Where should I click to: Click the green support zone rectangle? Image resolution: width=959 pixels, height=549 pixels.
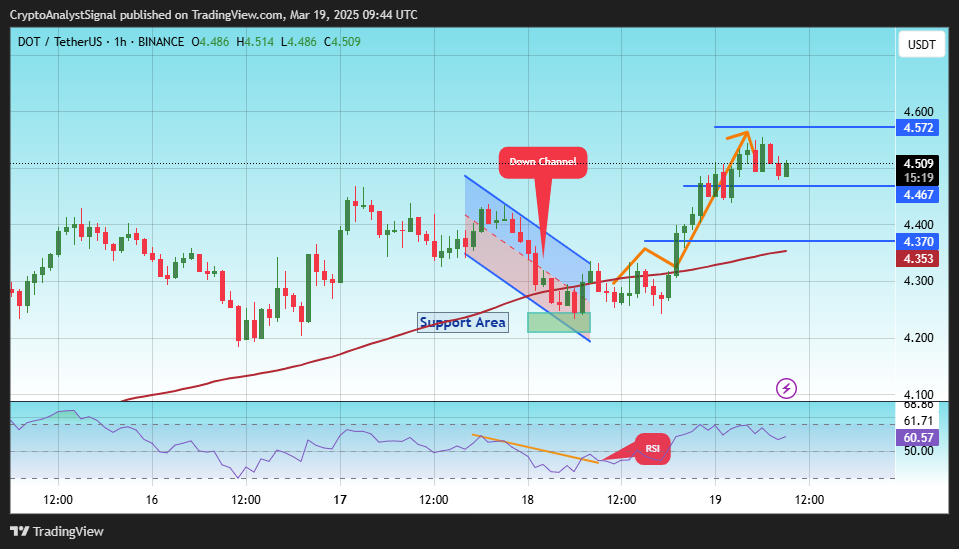pos(559,322)
